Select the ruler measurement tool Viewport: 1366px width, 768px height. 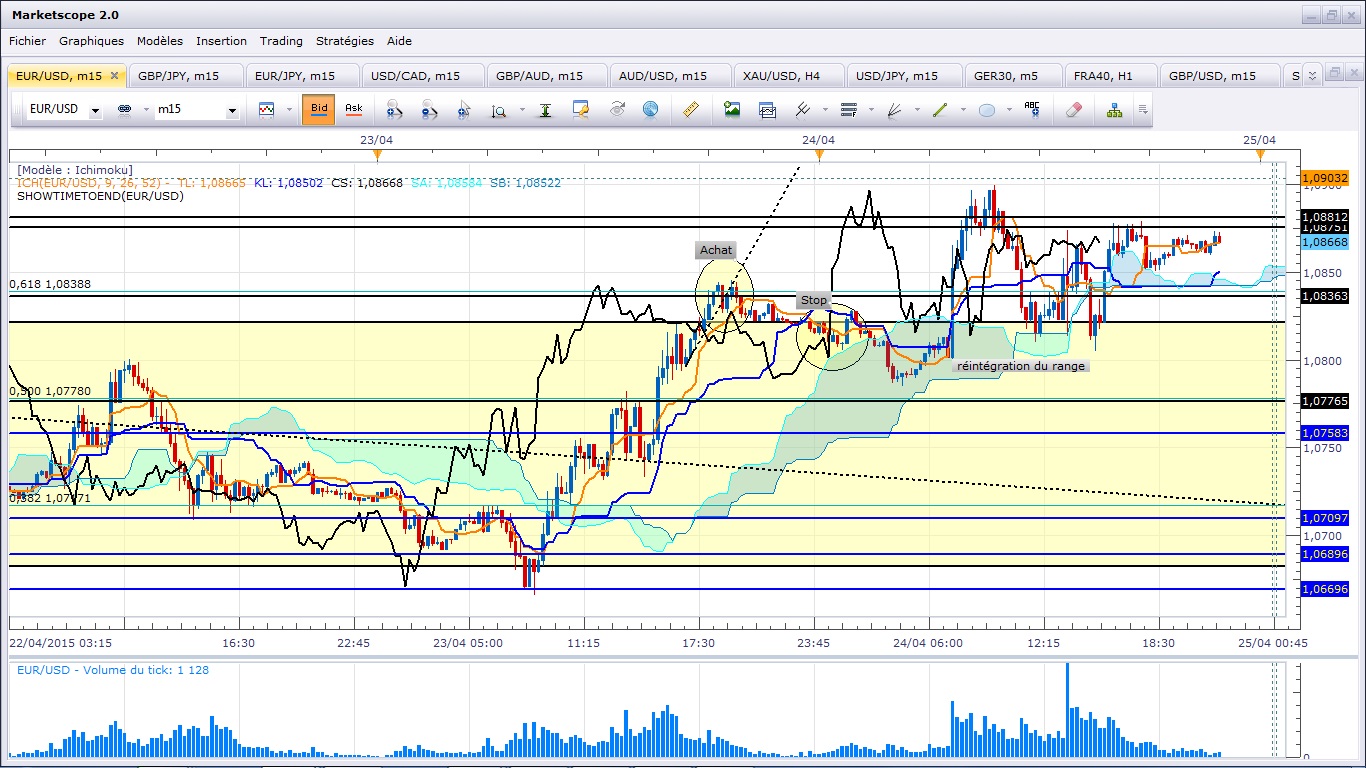(690, 110)
